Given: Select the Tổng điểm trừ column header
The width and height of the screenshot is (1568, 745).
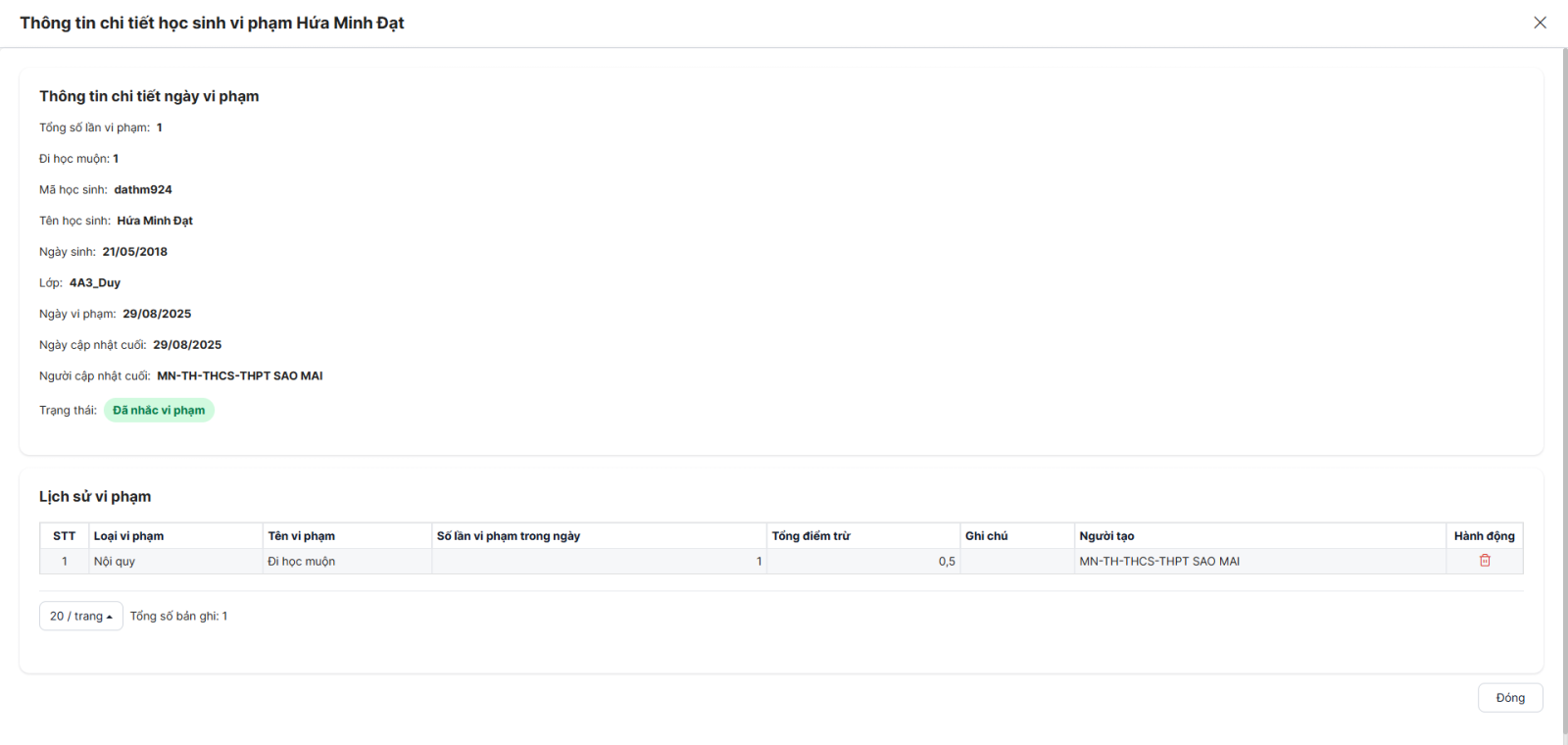Looking at the screenshot, I should point(810,536).
